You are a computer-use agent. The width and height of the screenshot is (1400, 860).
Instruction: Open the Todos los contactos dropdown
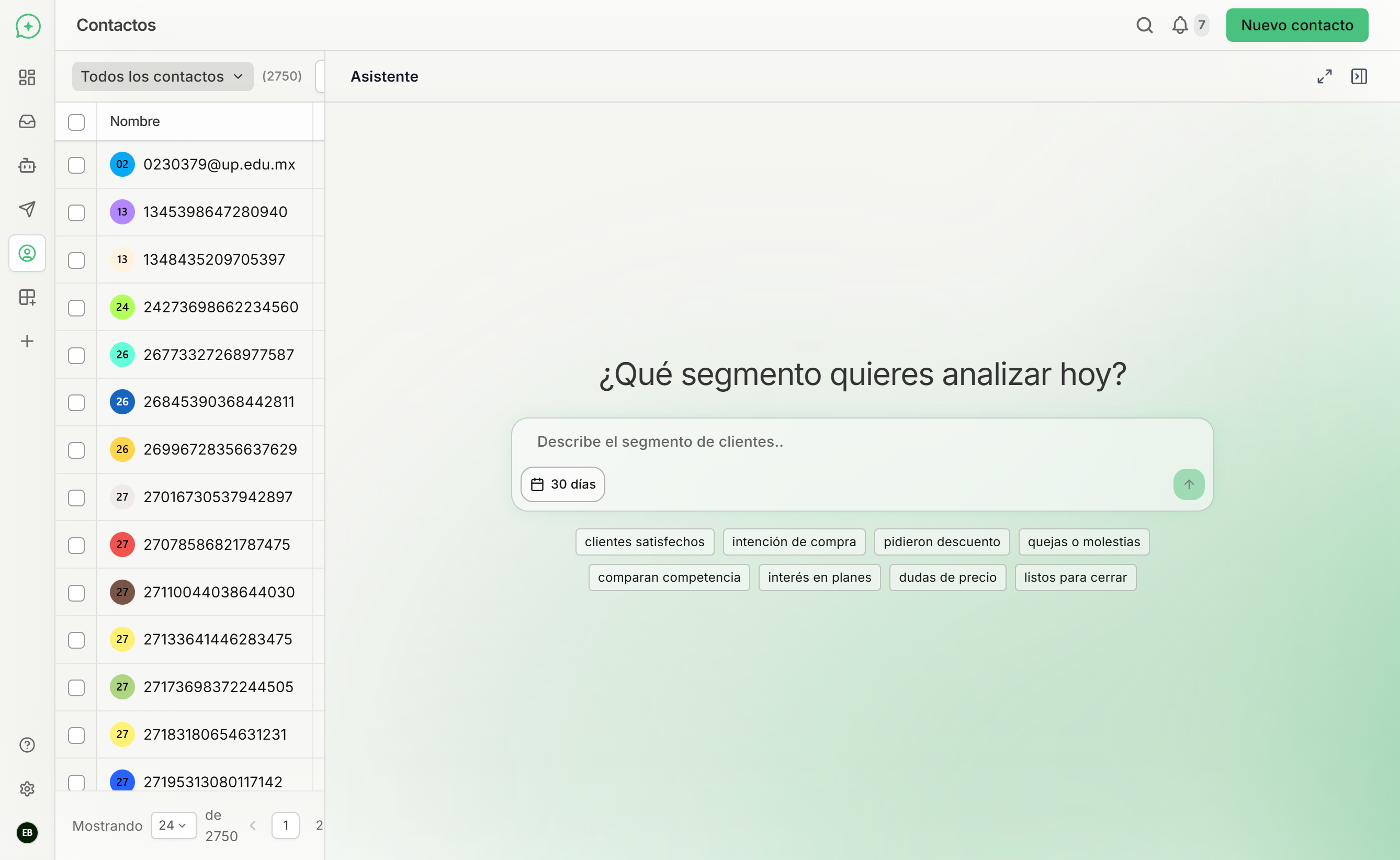162,76
